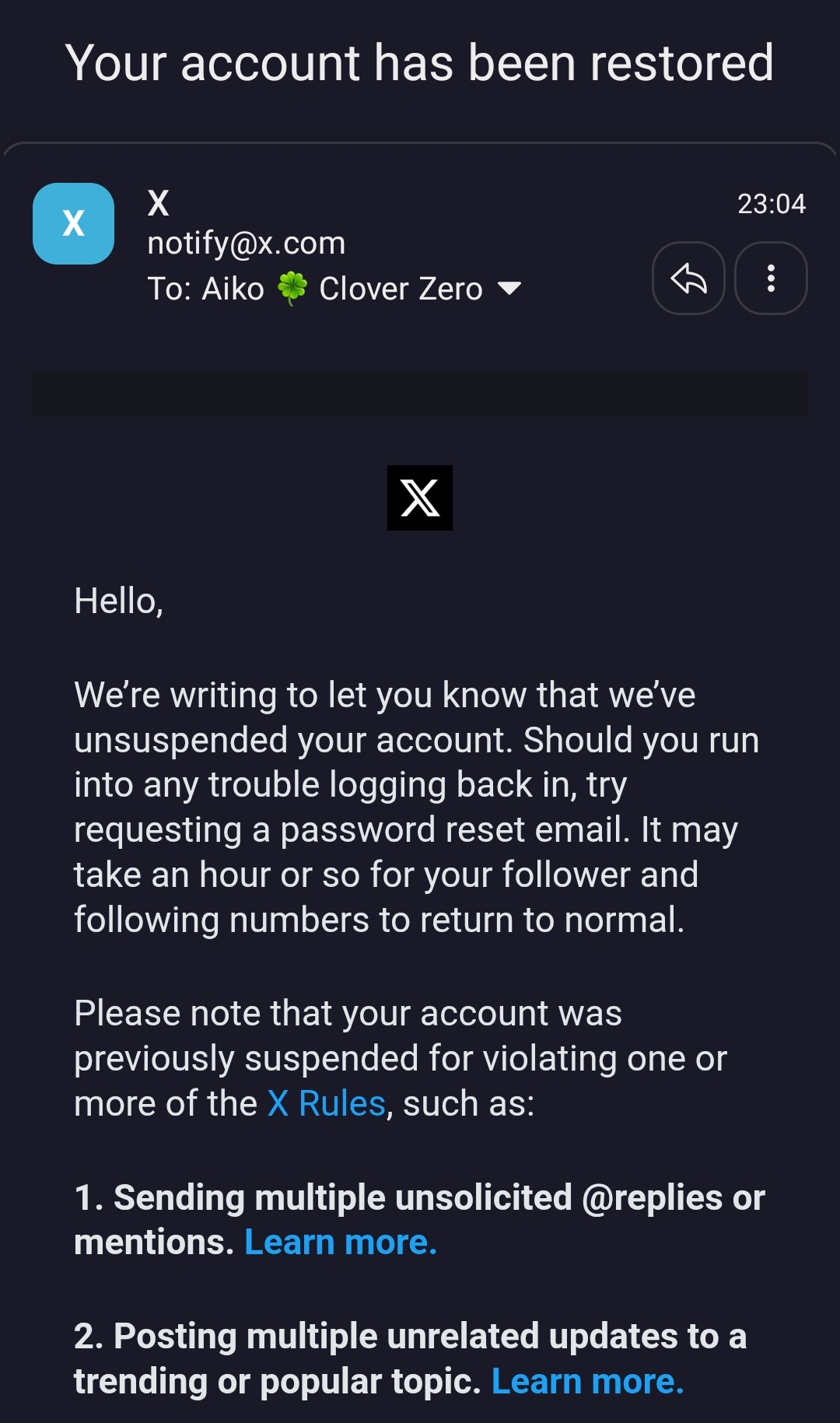Open the three-dot more options menu
The height and width of the screenshot is (1423, 840).
[x=771, y=279]
